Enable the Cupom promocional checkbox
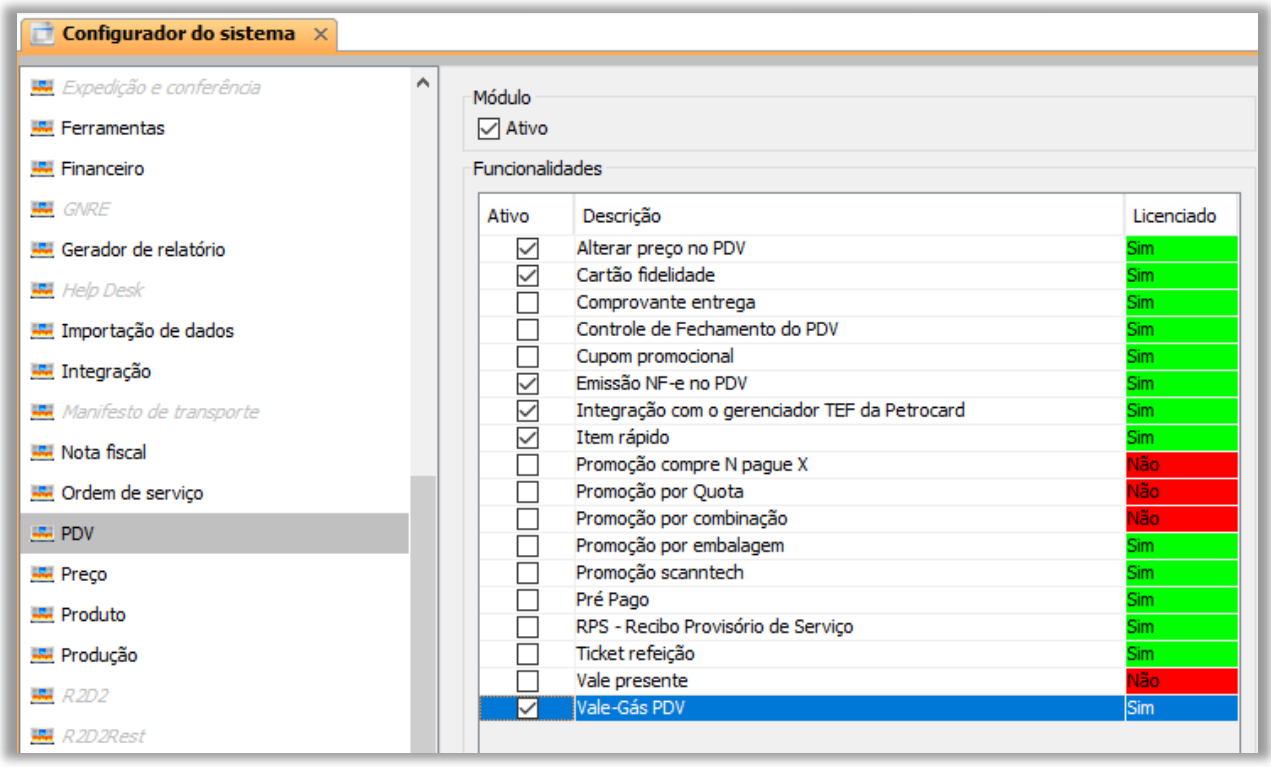Viewport: 1271px width, 767px height. tap(527, 356)
